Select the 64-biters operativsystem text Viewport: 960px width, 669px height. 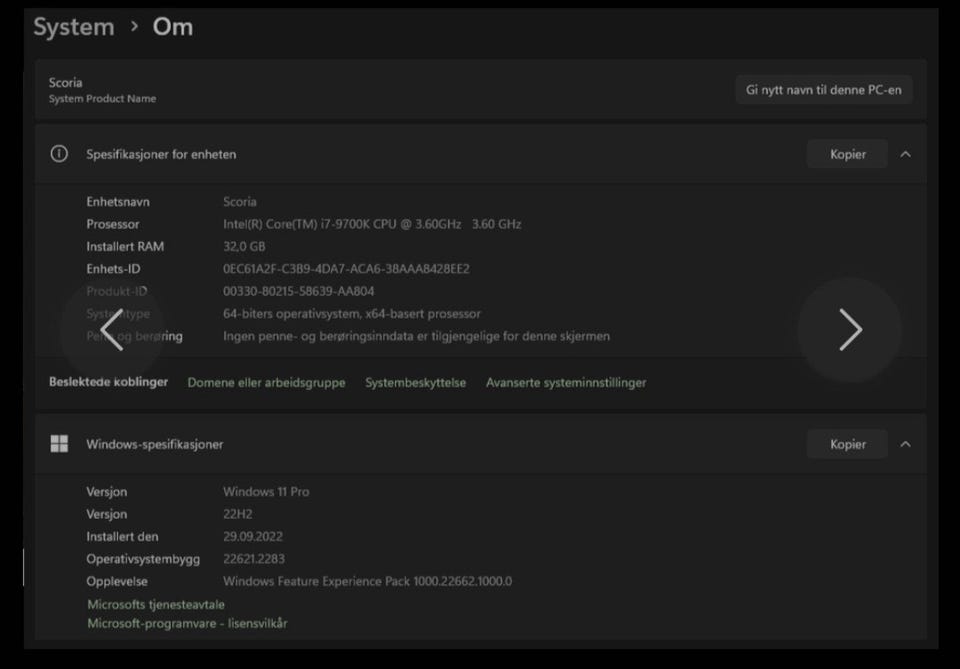pos(352,314)
